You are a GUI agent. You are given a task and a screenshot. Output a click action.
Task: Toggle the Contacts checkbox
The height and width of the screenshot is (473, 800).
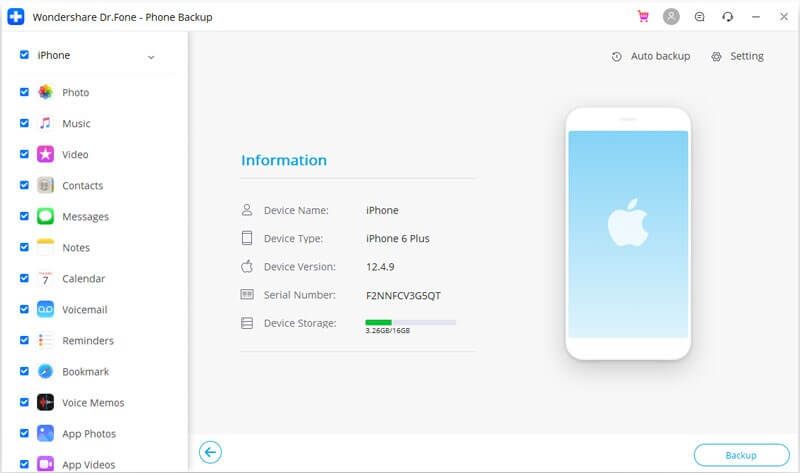pos(24,185)
